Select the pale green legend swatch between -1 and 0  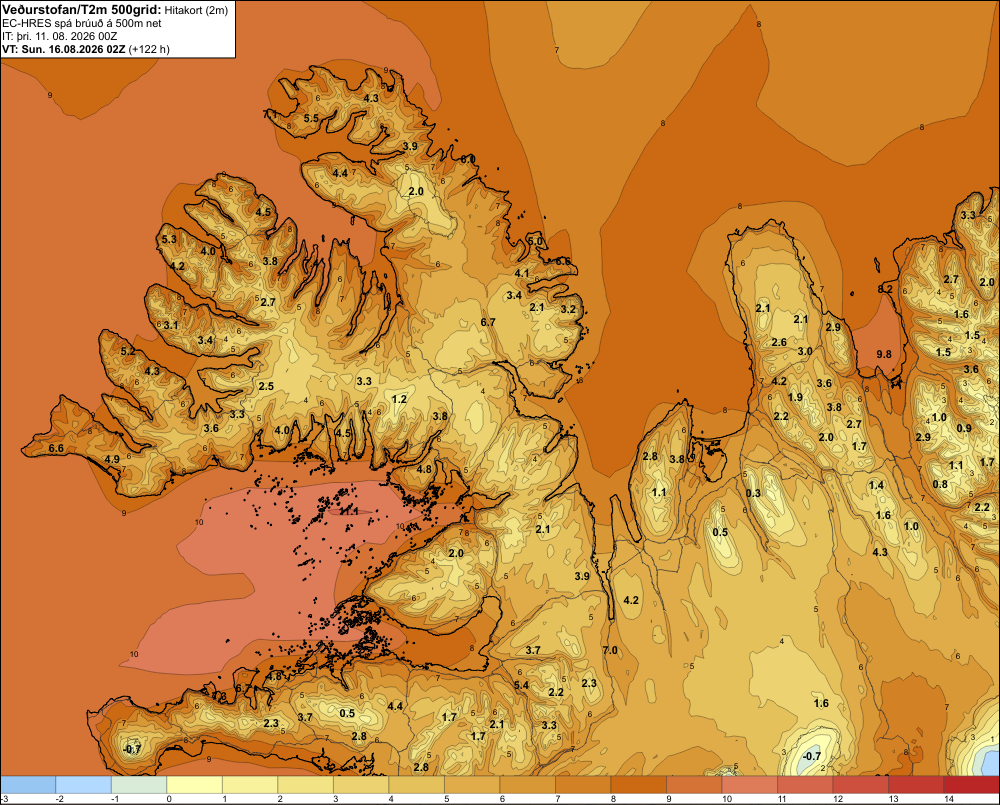(x=139, y=785)
